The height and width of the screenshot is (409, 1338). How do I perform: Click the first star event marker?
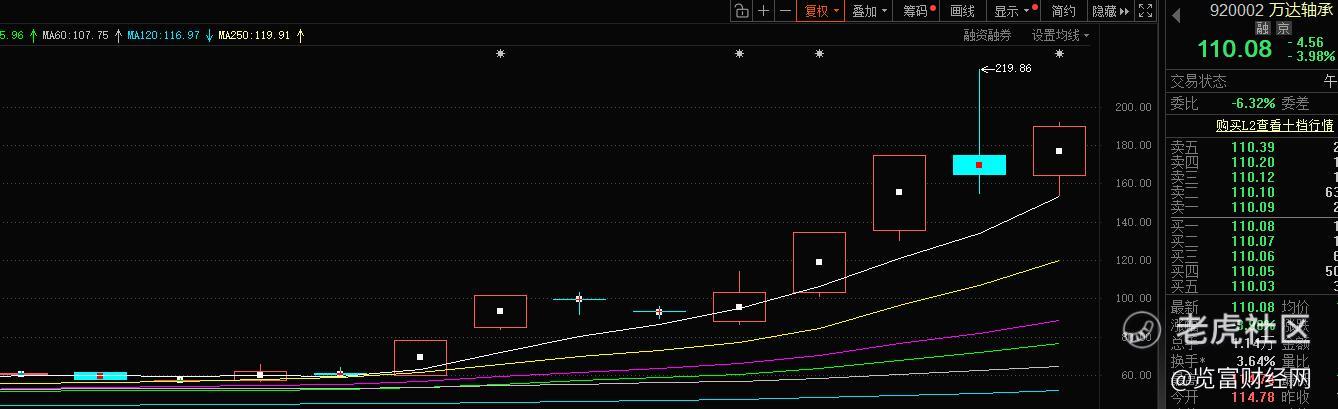pos(500,54)
